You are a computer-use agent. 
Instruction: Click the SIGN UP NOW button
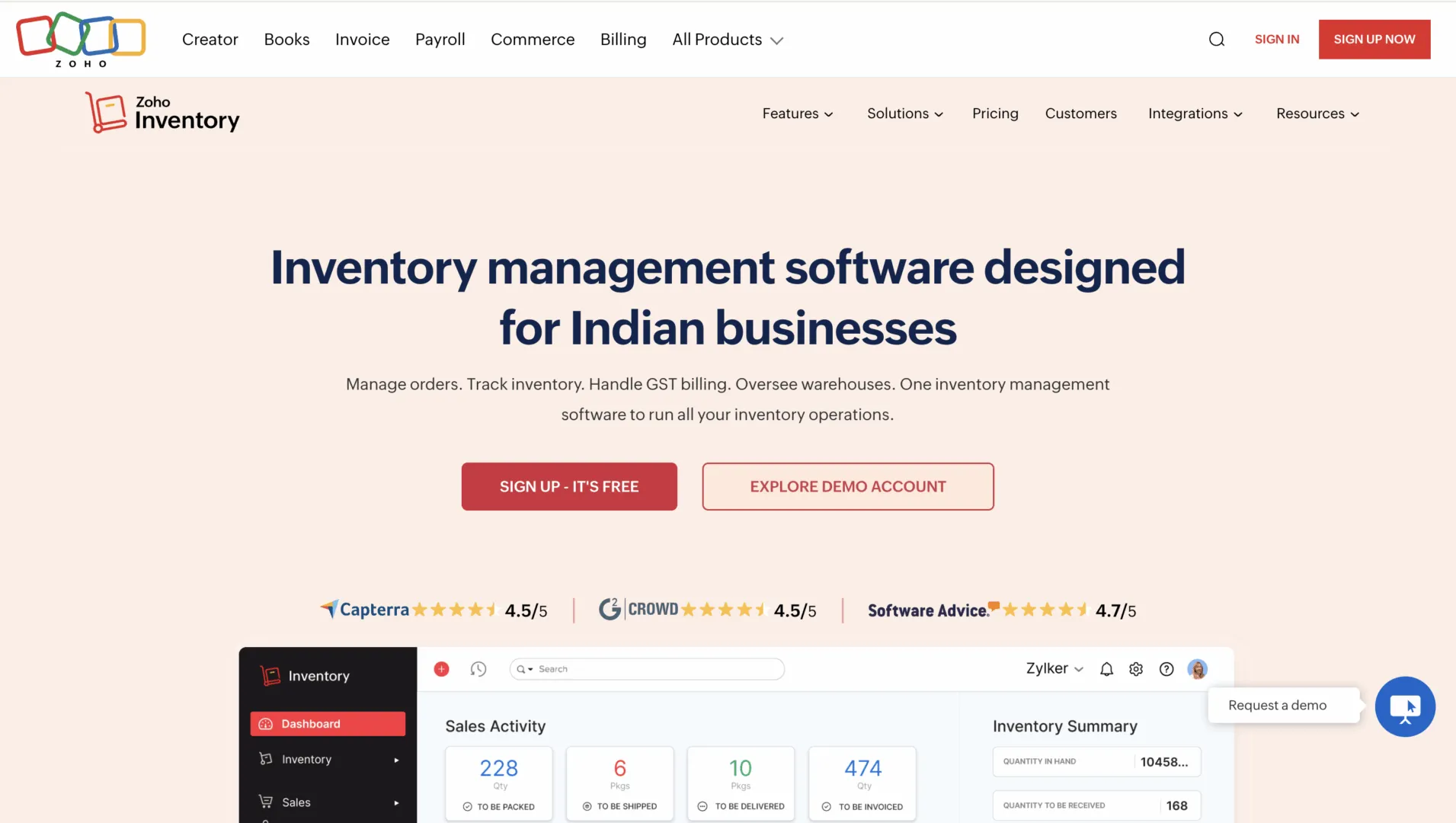tap(1374, 40)
